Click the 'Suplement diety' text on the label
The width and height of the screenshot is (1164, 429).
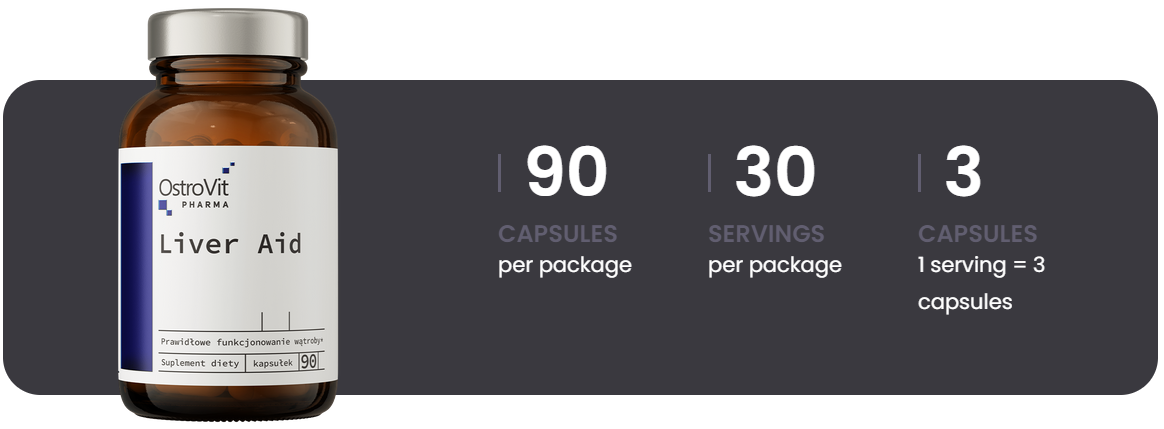[x=199, y=363]
